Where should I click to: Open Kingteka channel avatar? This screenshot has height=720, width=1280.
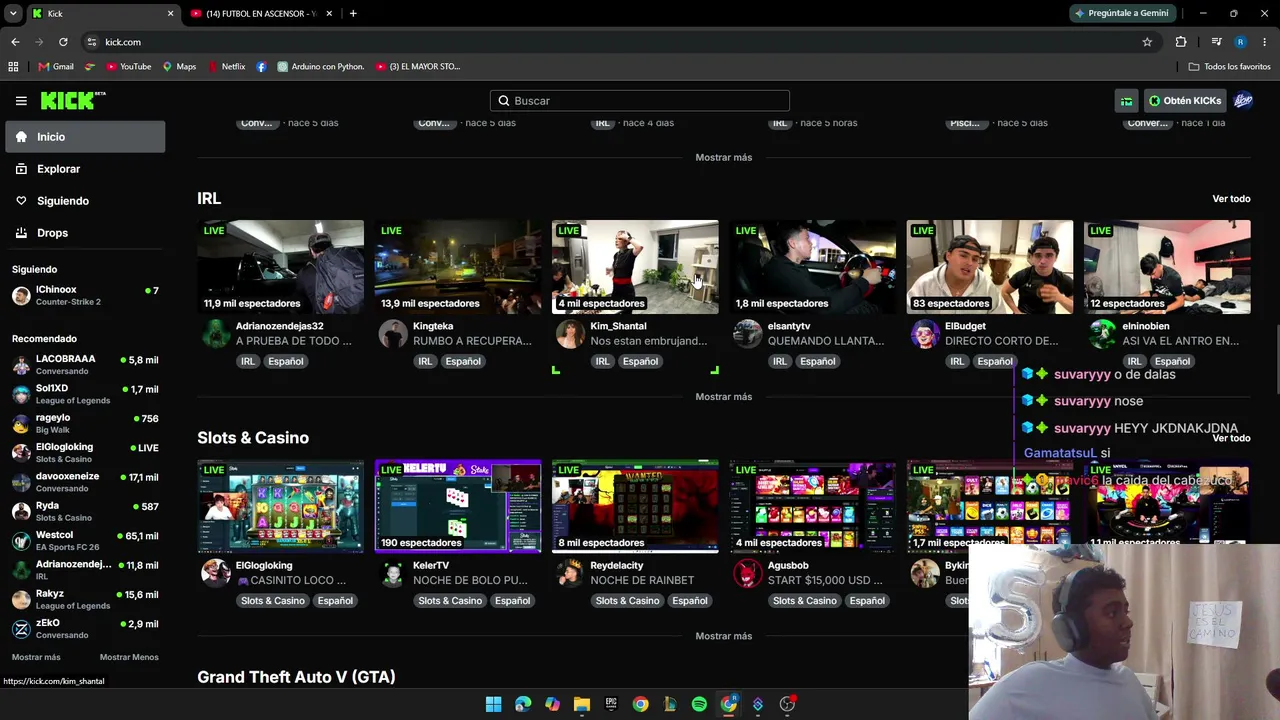[393, 334]
